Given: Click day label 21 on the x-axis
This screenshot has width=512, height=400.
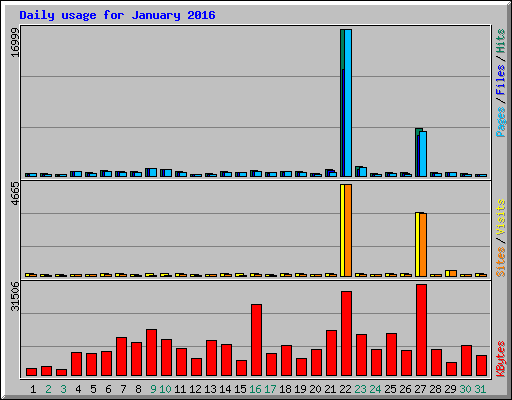Looking at the screenshot, I should pyautogui.click(x=330, y=389).
